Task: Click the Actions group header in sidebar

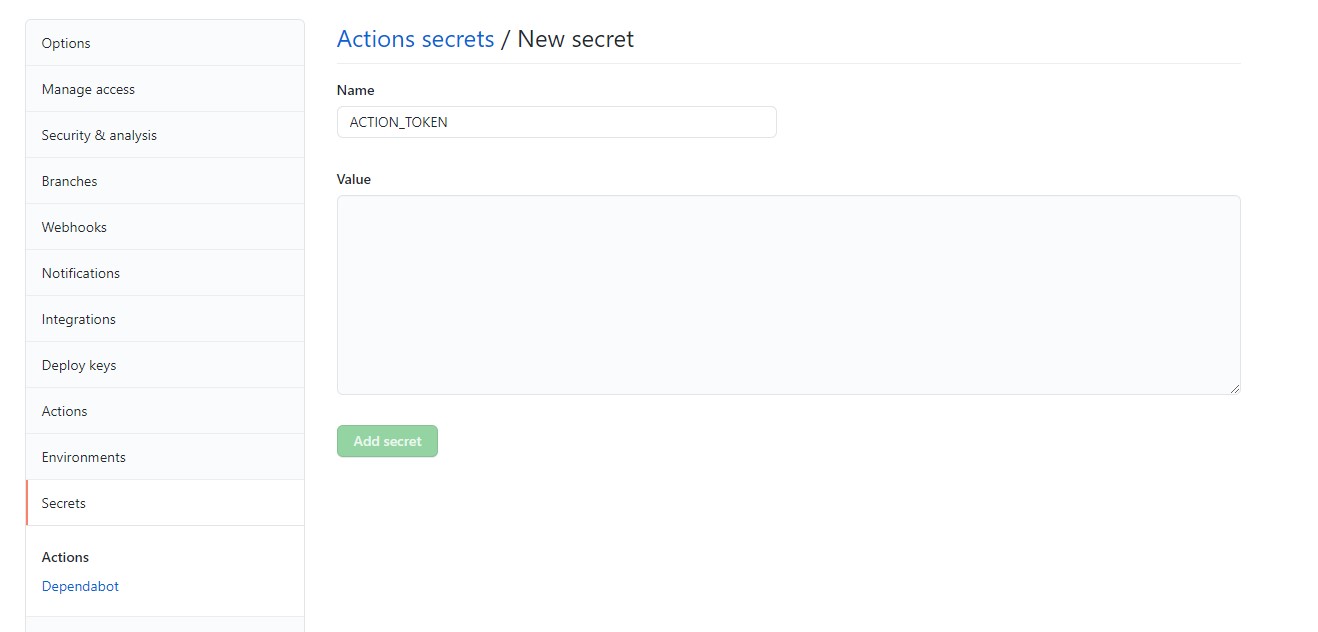Action: coord(65,557)
